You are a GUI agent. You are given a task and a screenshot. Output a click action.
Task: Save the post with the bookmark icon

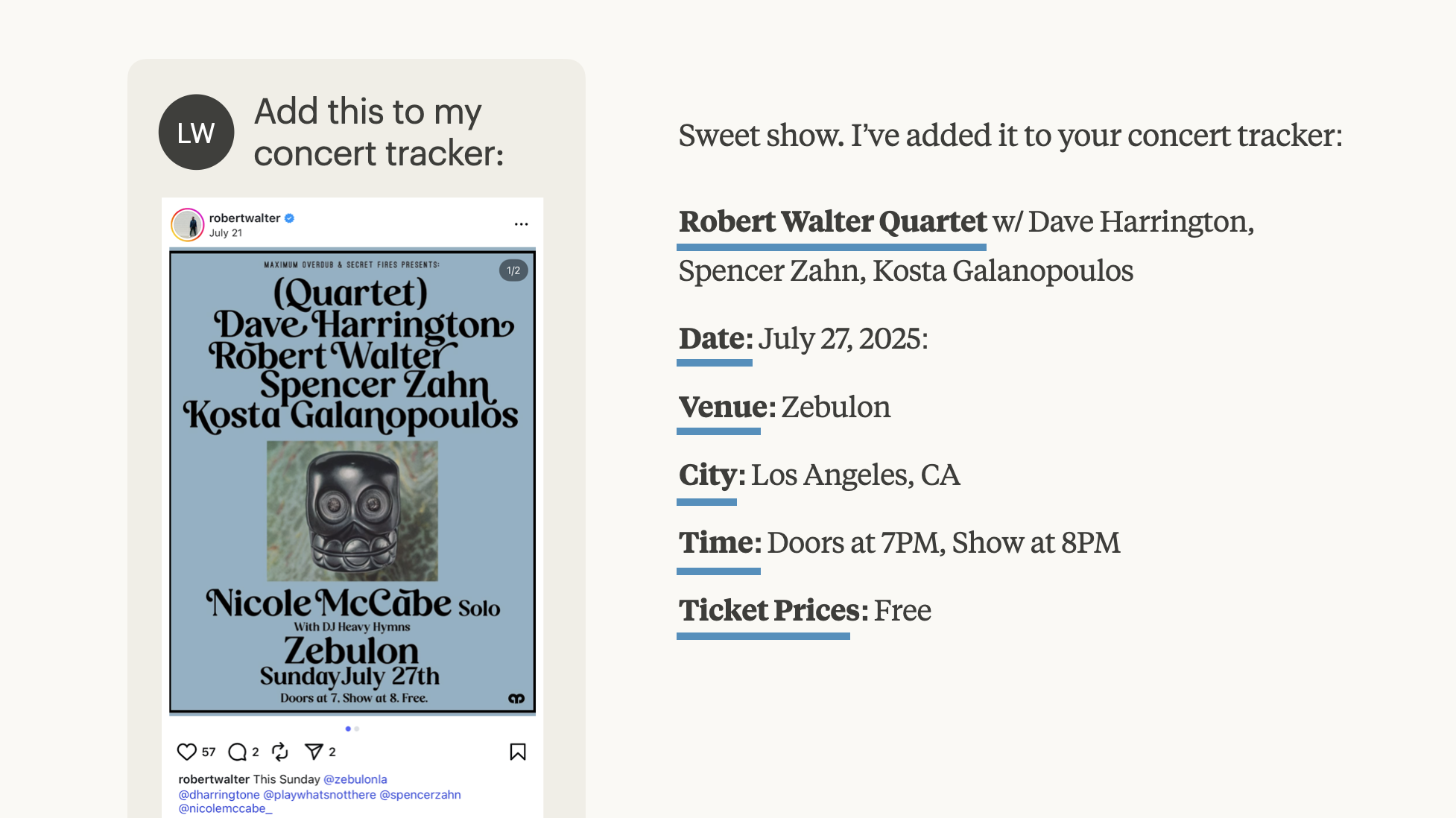coord(518,752)
